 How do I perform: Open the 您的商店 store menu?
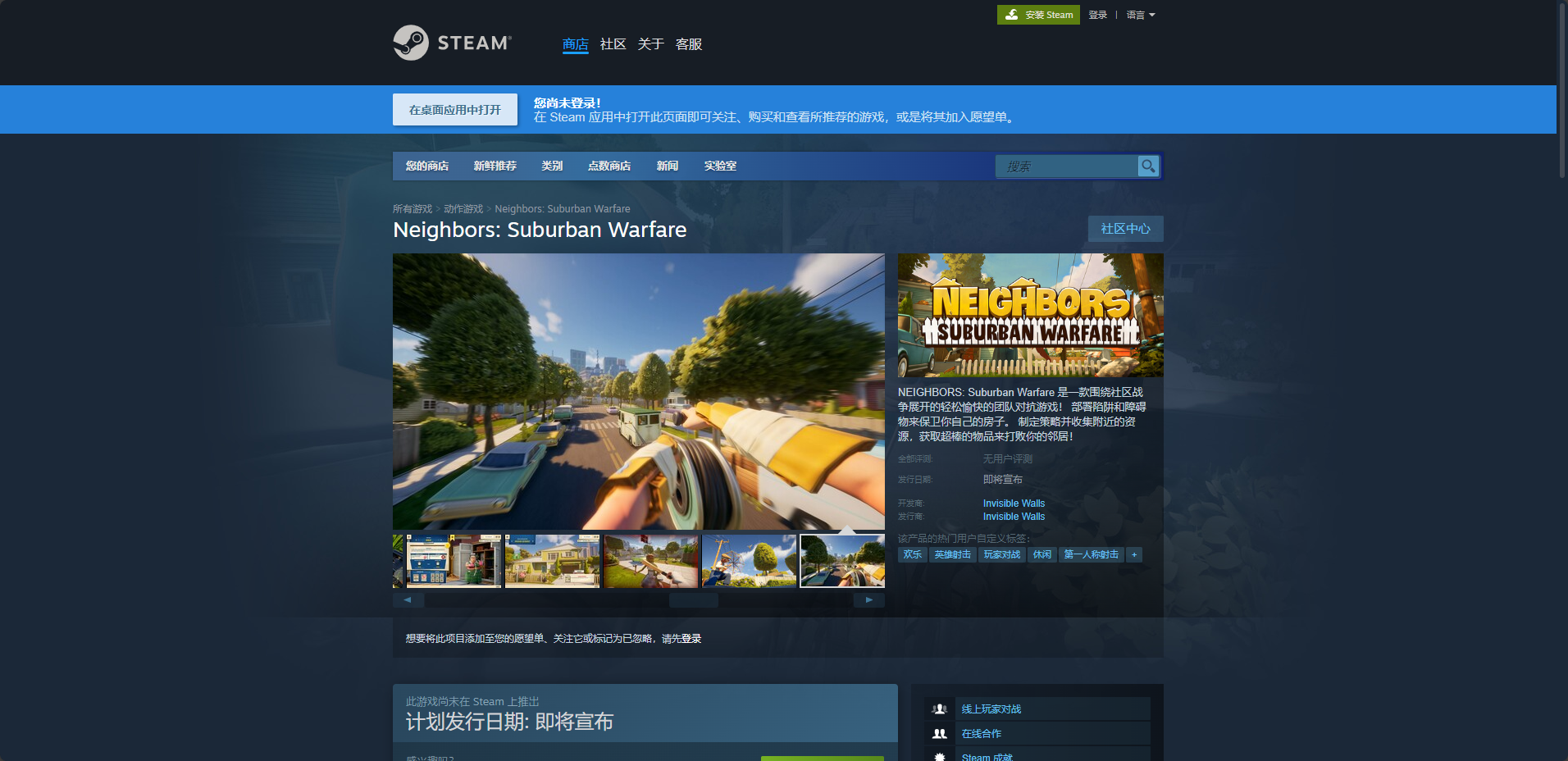426,166
